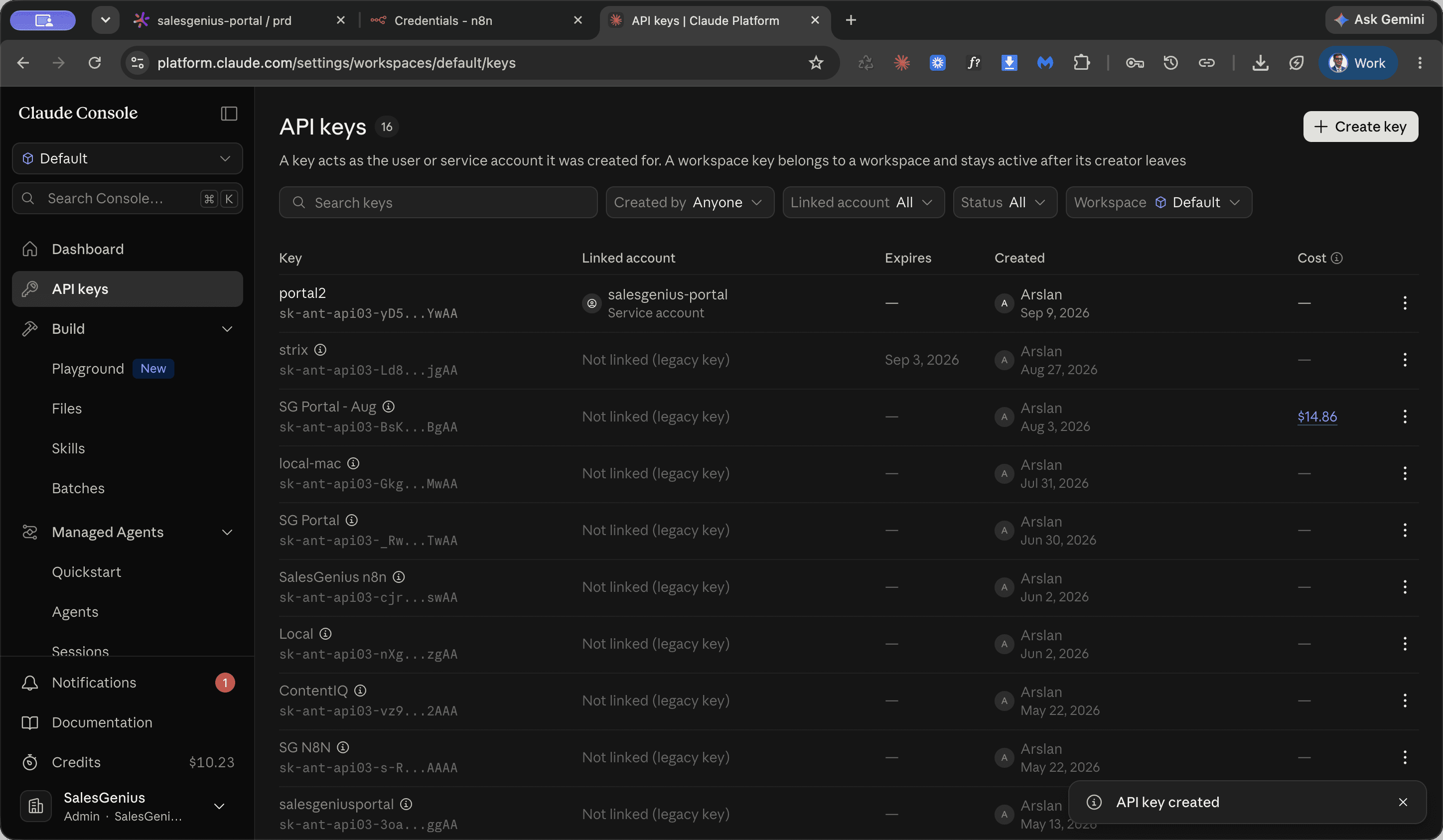Click the Ask Gemini button
This screenshot has height=840, width=1443.
pos(1380,19)
